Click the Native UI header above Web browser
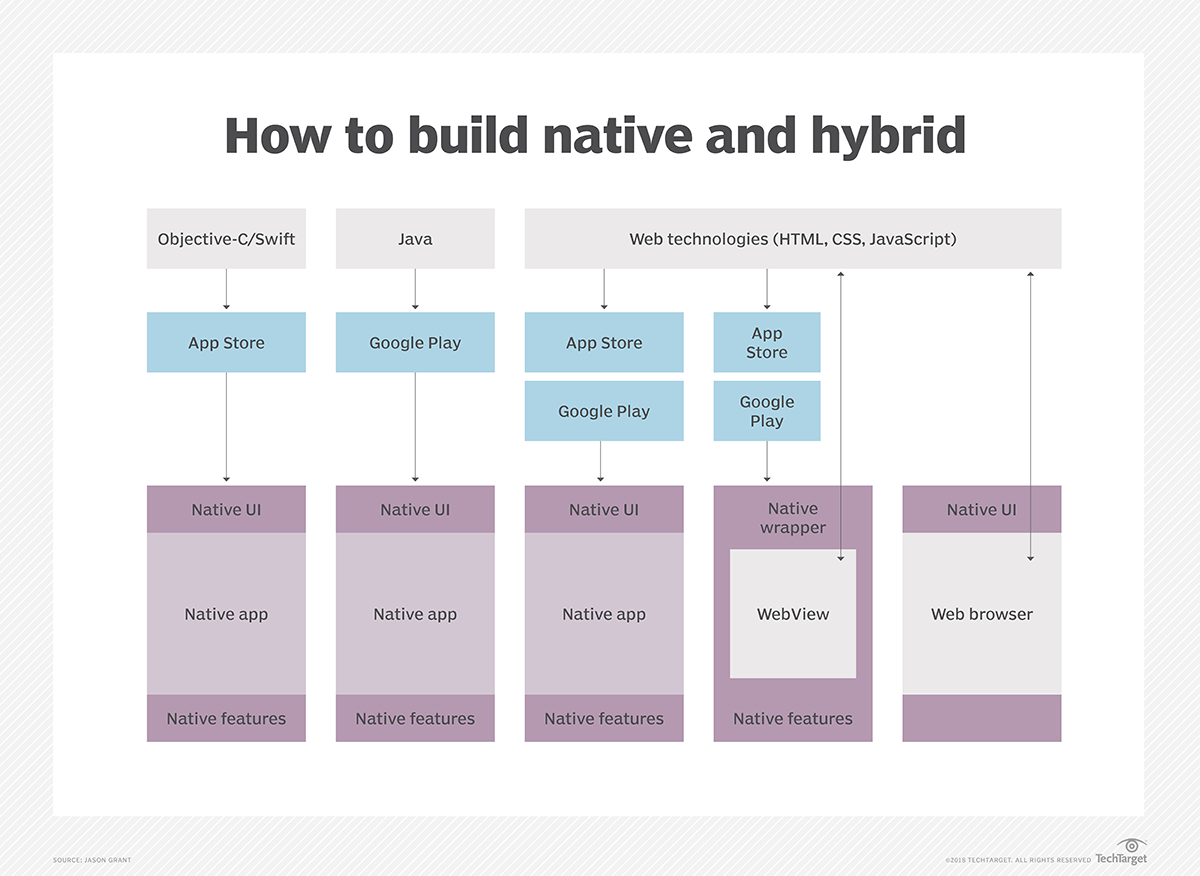 click(981, 510)
